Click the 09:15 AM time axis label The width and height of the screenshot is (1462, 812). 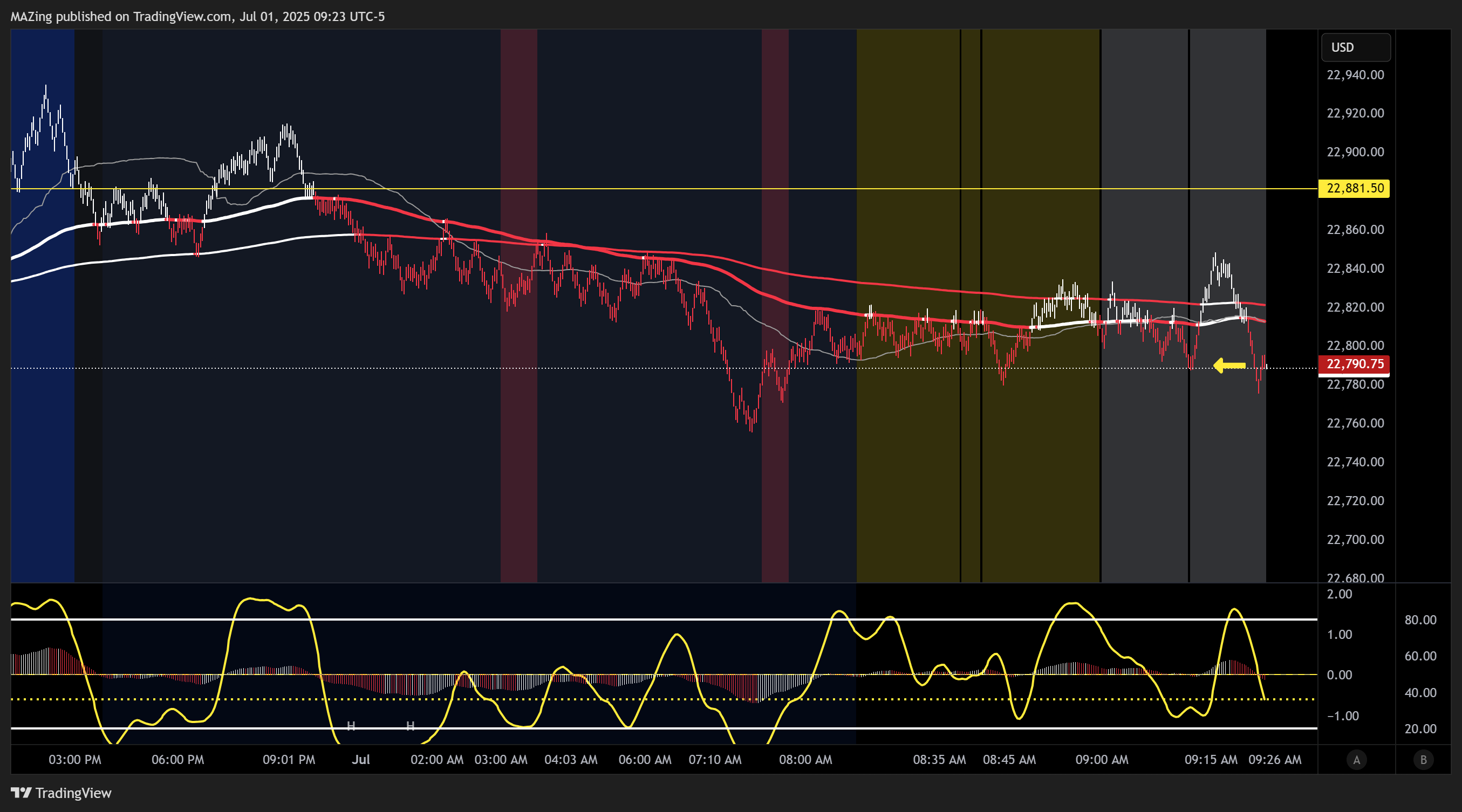tap(1211, 760)
